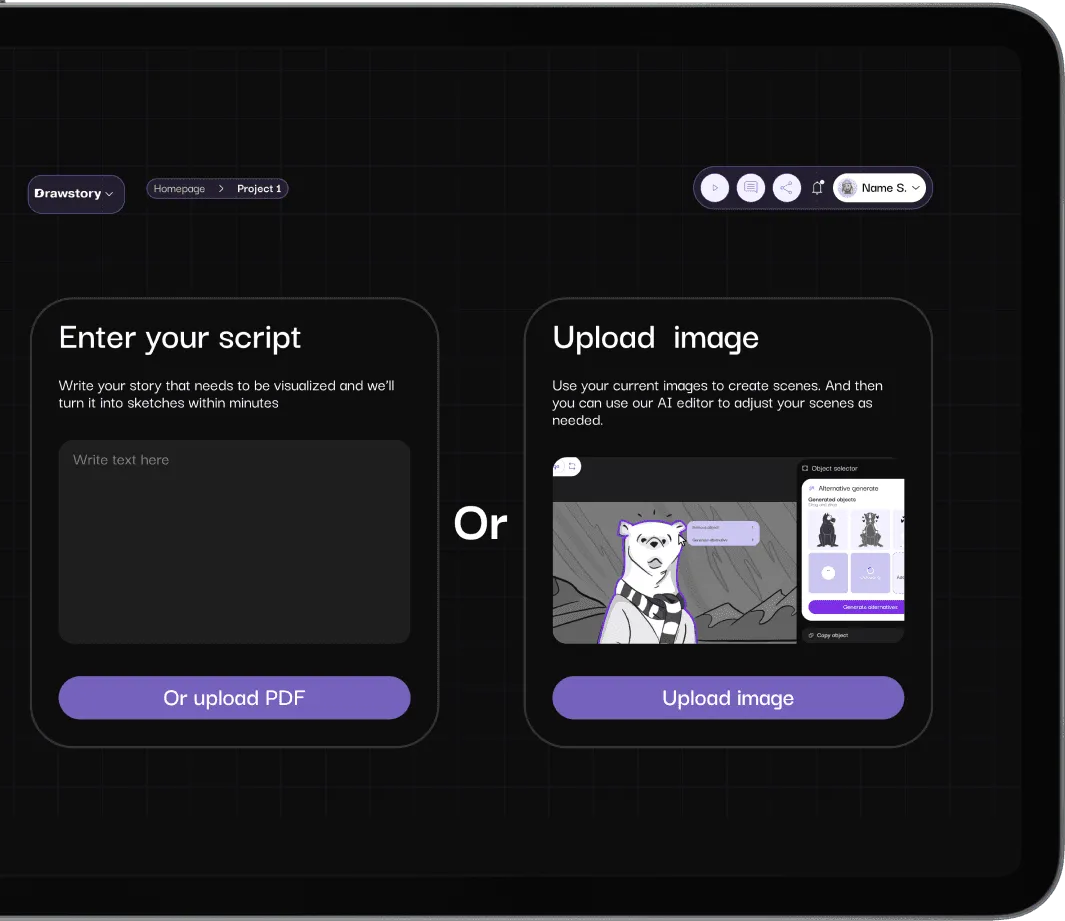
Task: Click Generate alternatives in preview
Action: (x=856, y=607)
